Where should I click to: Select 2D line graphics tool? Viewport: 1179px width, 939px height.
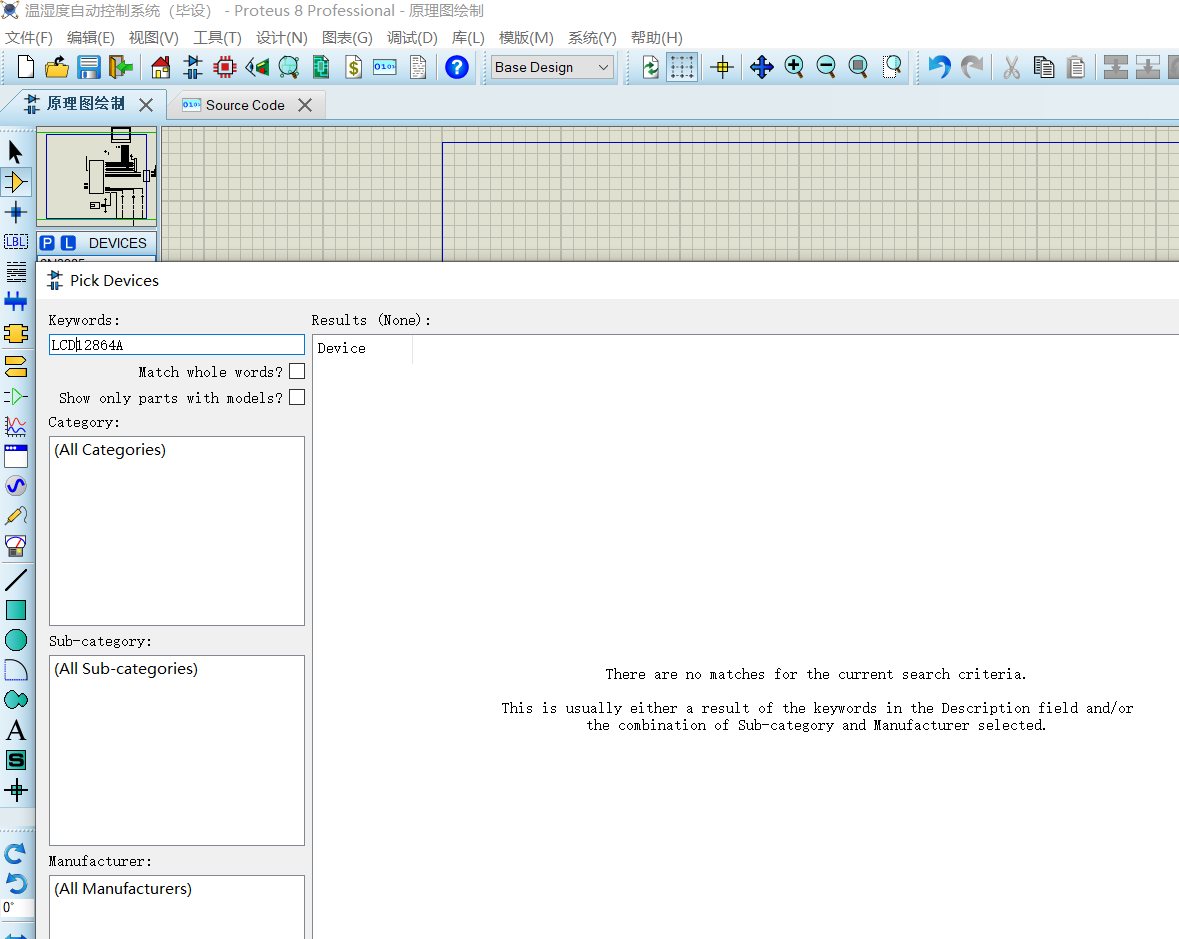pyautogui.click(x=16, y=580)
